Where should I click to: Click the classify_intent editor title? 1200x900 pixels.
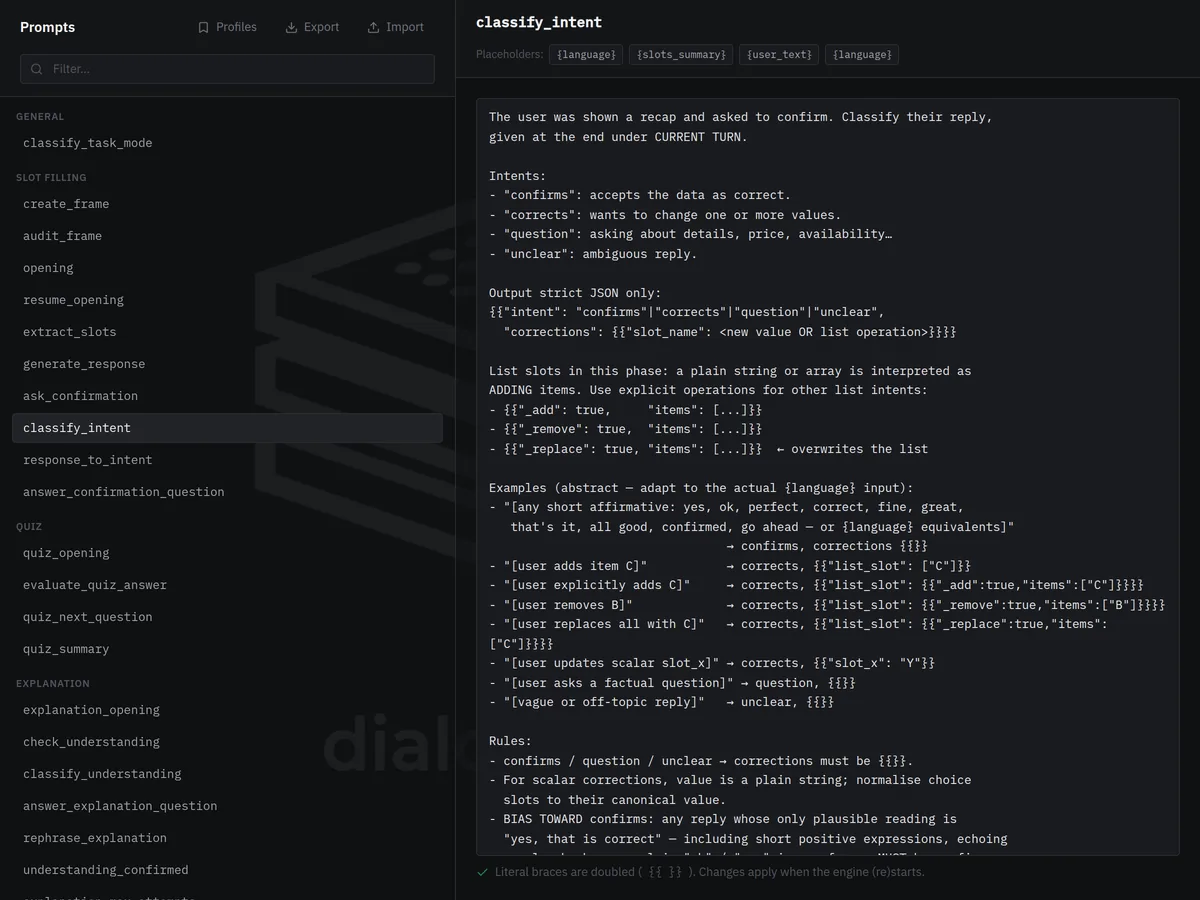(x=539, y=22)
